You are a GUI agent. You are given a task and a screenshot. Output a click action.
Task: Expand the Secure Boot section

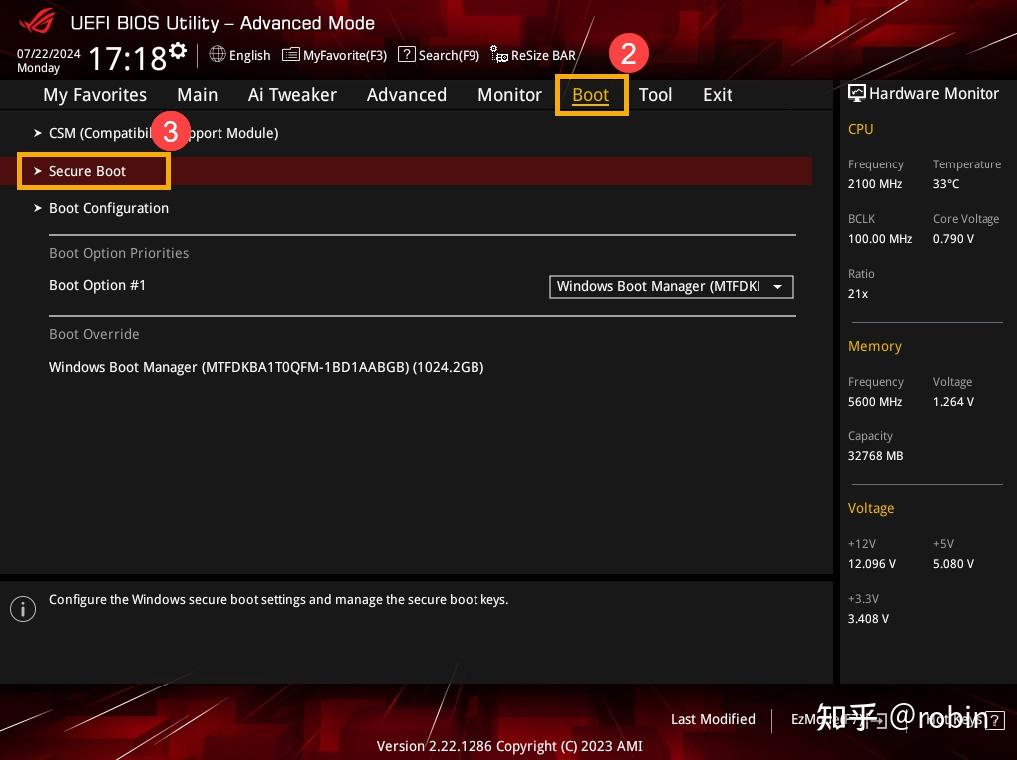87,171
